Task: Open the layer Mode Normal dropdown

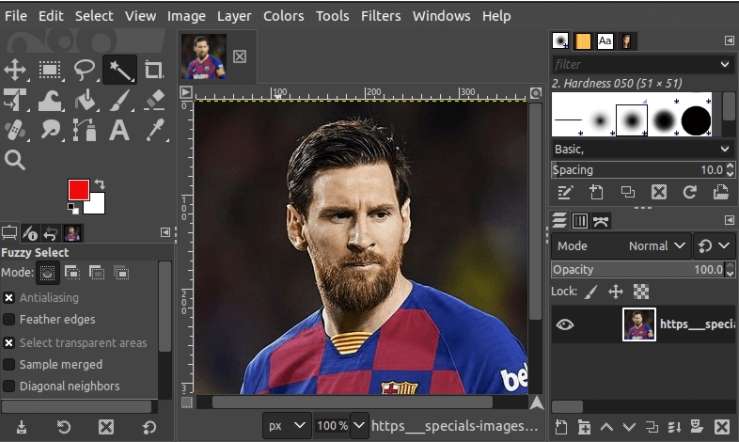Action: click(657, 246)
